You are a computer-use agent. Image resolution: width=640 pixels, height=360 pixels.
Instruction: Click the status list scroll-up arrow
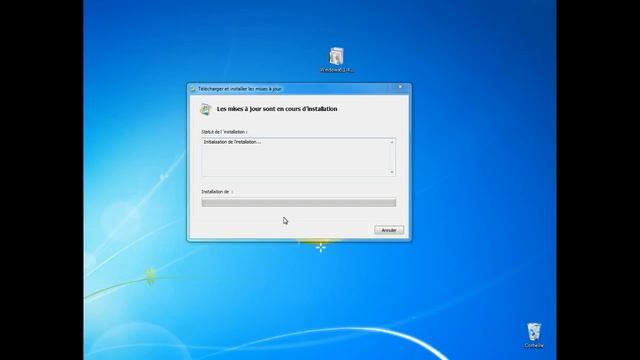391,142
